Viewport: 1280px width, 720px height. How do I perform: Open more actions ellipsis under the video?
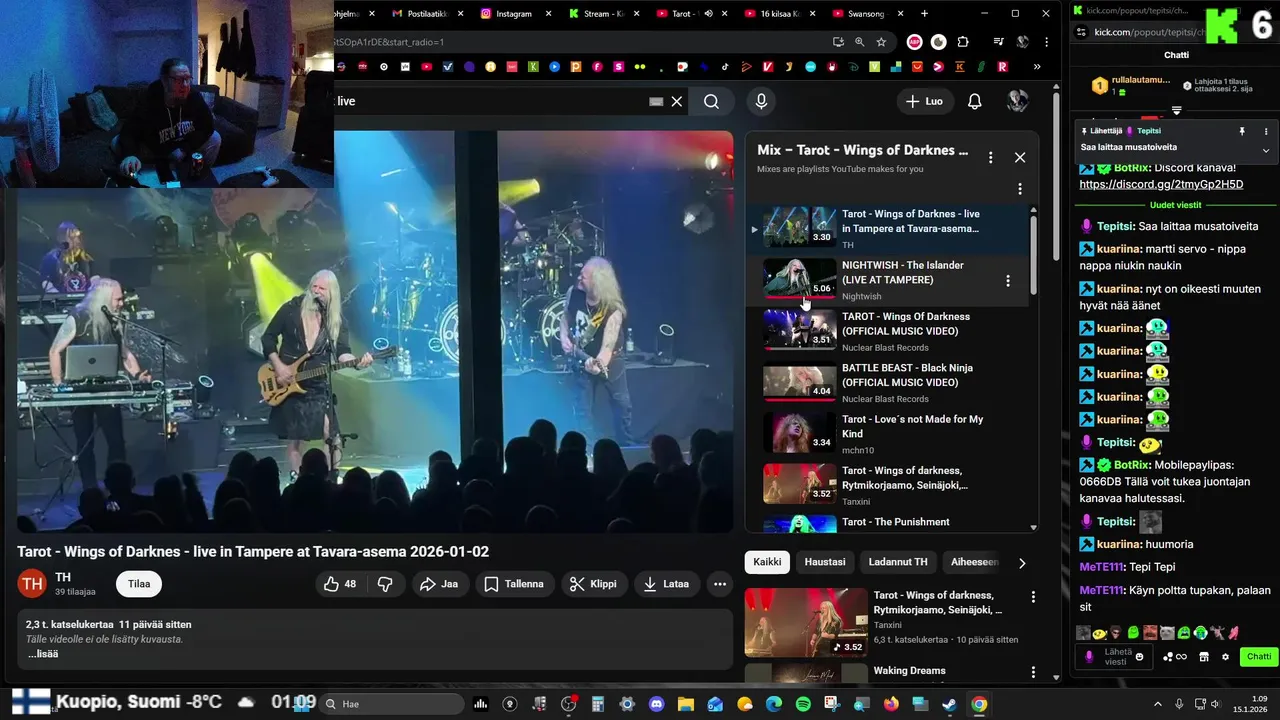[x=720, y=584]
